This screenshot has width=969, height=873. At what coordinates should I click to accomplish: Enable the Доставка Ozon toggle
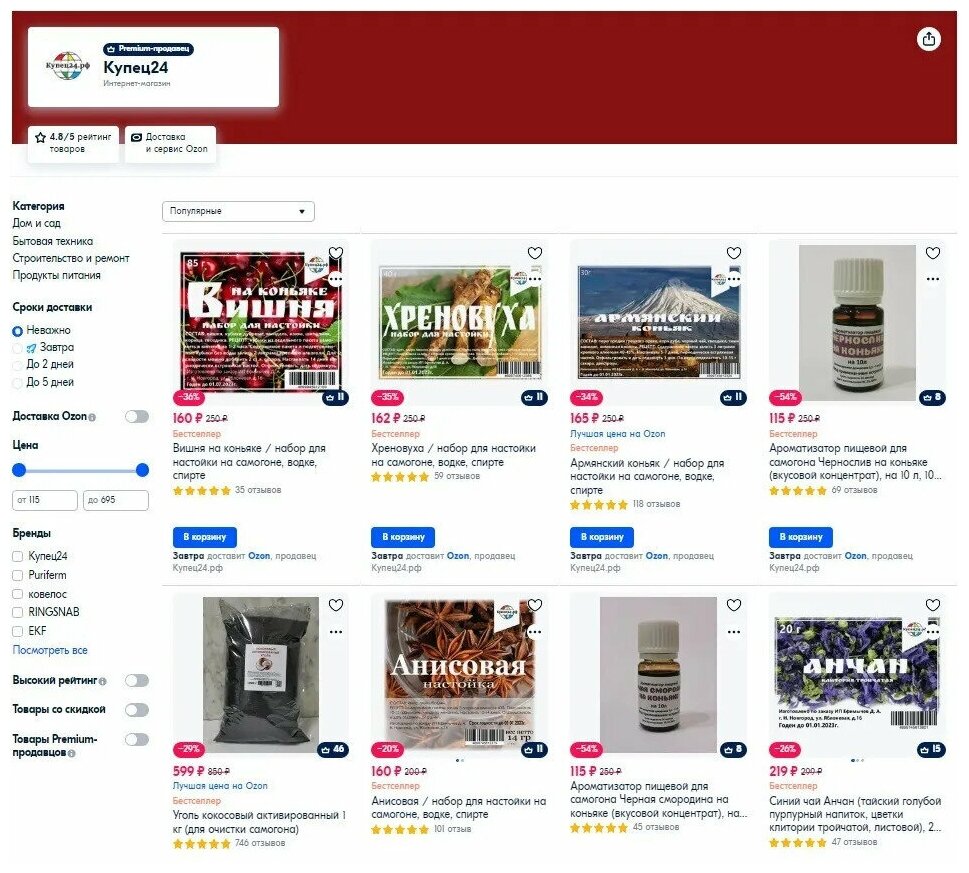[x=137, y=416]
